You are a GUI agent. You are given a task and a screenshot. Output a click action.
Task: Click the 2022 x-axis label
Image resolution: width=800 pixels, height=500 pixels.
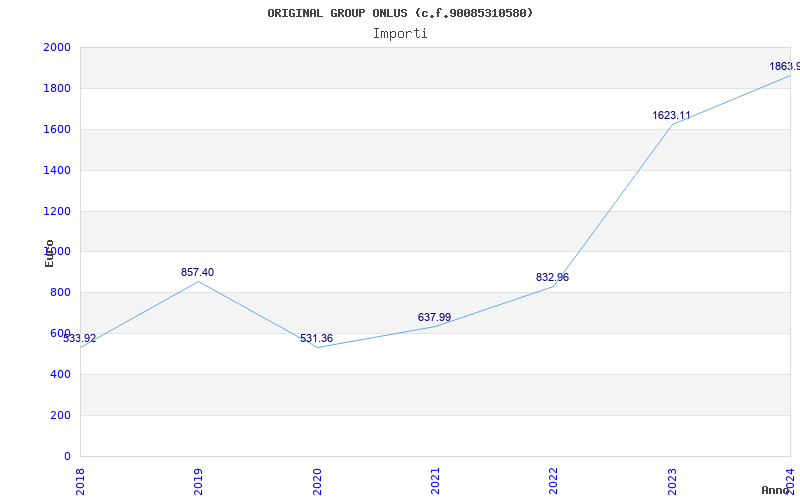click(553, 482)
